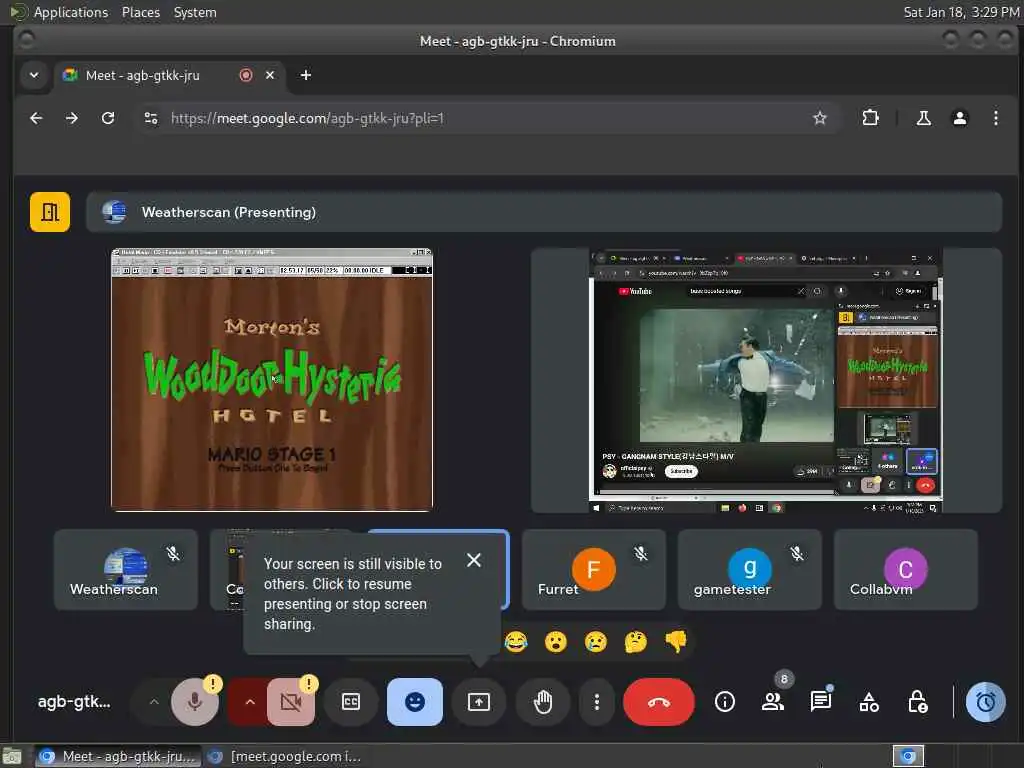Send the laughing emoji reaction
Viewport: 1024px width, 768px height.
516,642
